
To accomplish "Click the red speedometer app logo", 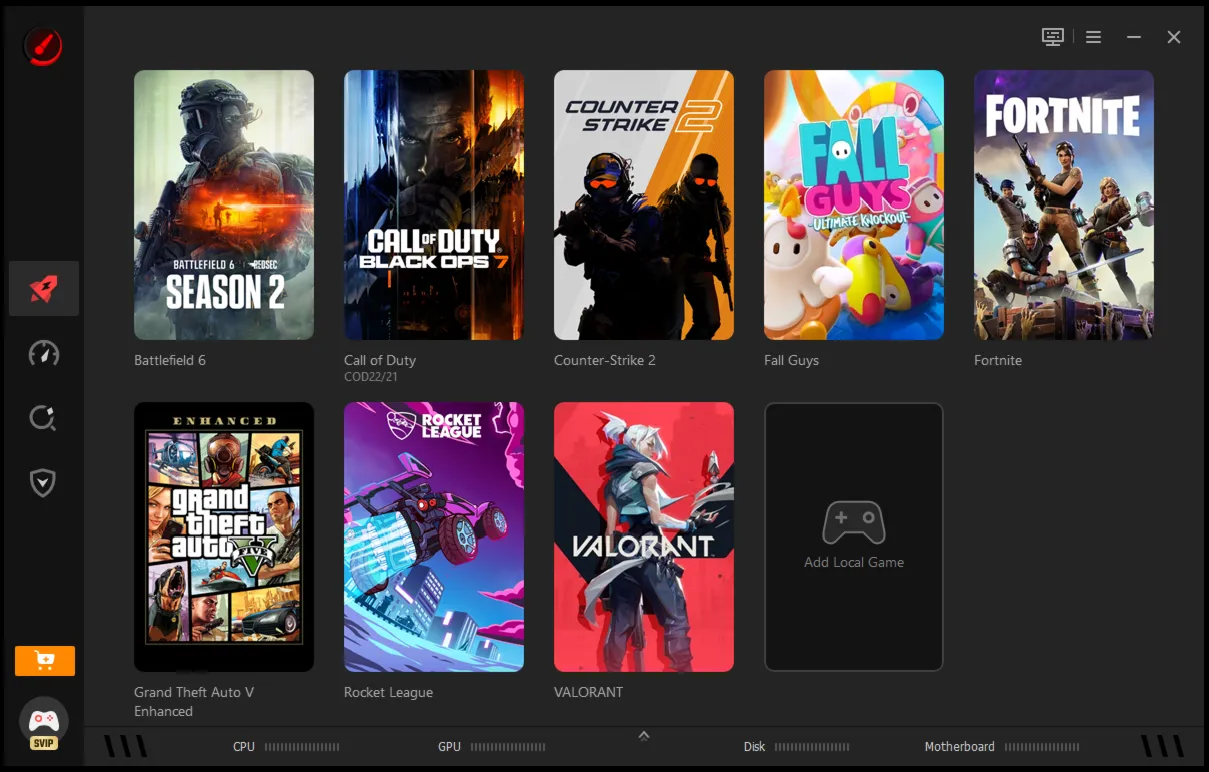I will tap(43, 46).
